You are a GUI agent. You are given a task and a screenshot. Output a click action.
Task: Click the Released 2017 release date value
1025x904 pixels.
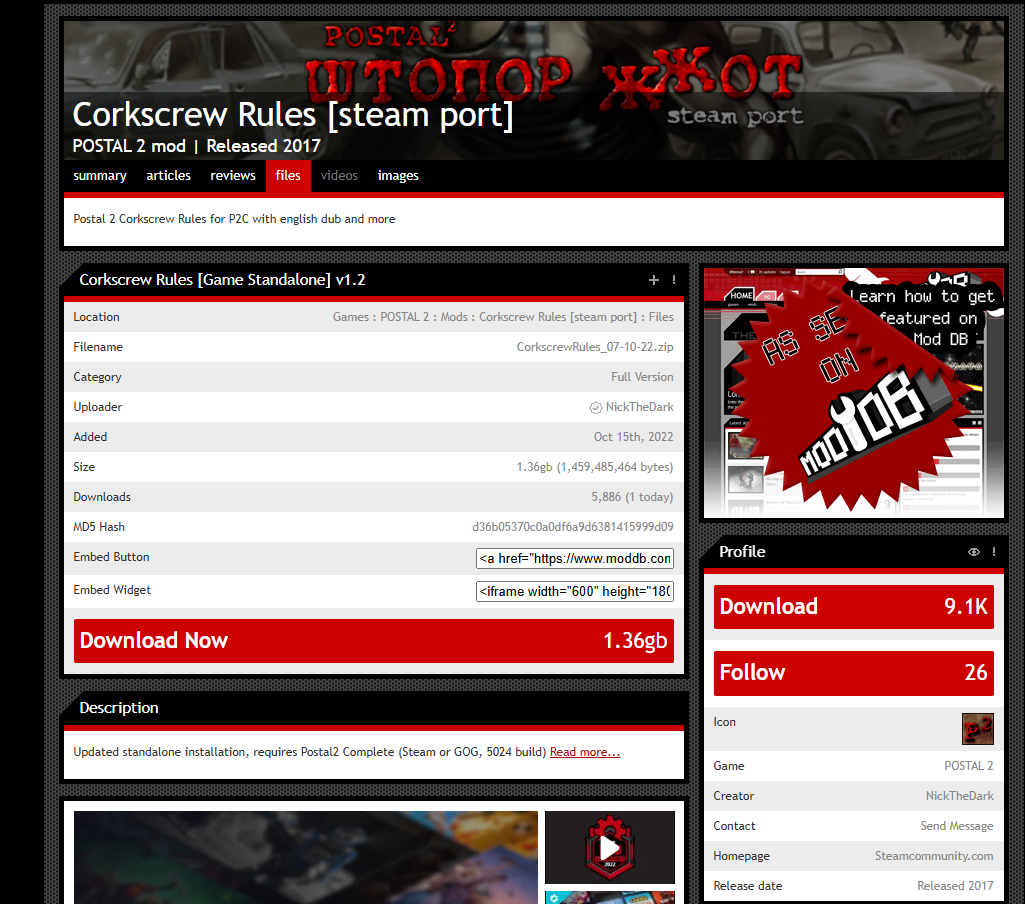(955, 886)
